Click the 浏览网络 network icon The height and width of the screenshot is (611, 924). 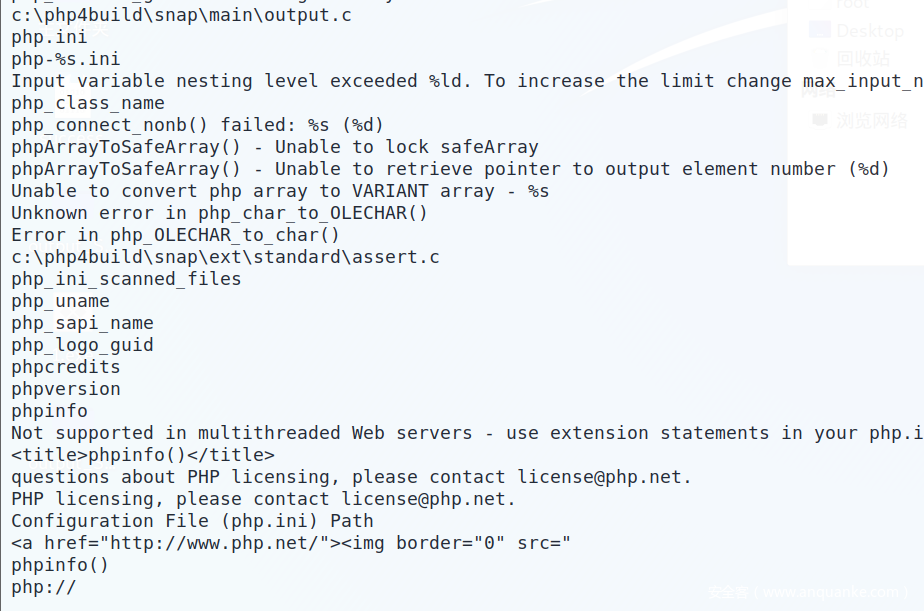(x=820, y=120)
